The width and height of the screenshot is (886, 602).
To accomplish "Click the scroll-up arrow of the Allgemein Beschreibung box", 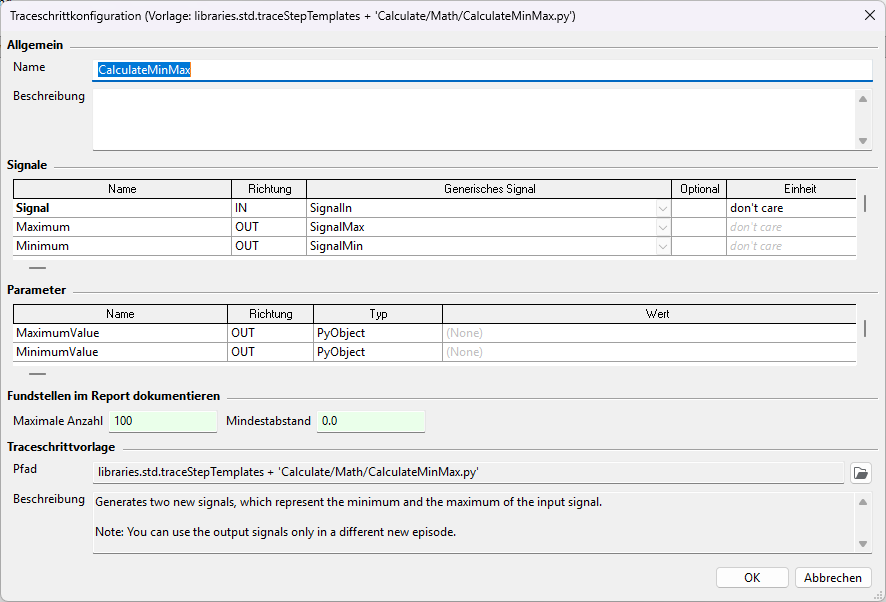I will pyautogui.click(x=863, y=99).
